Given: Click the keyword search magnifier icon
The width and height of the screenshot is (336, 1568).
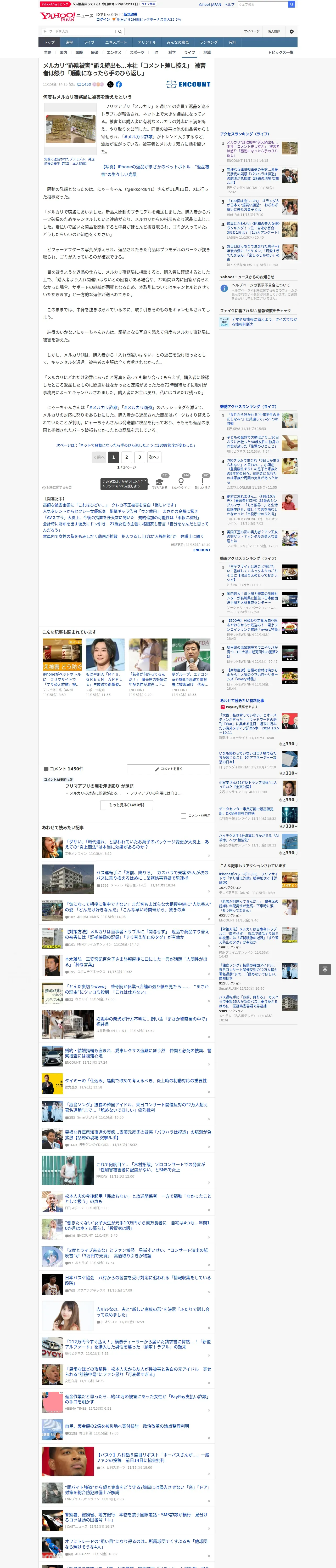Looking at the screenshot, I should (120, 32).
